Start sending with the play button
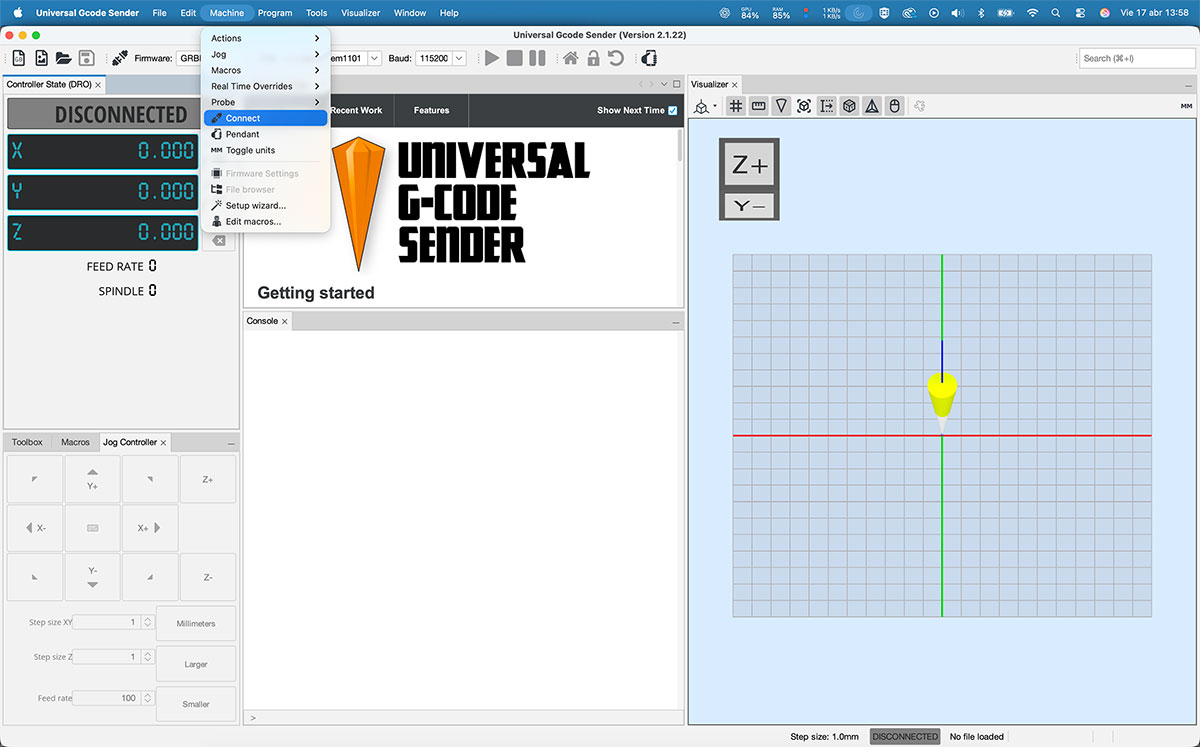The width and height of the screenshot is (1200, 747). coord(492,58)
